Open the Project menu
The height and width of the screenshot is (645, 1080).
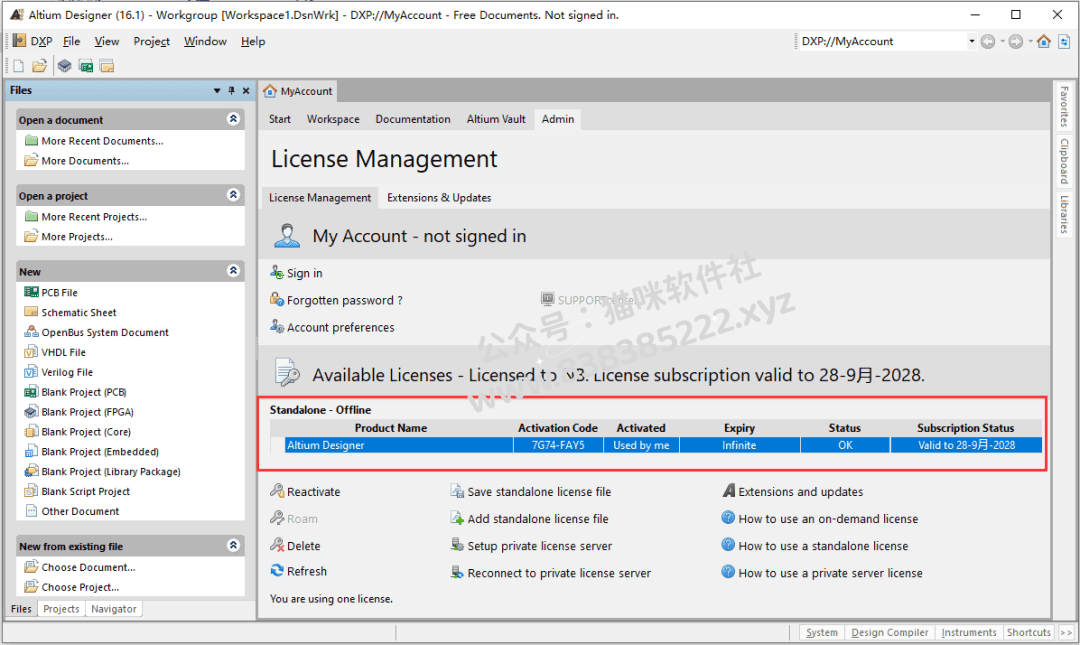152,41
